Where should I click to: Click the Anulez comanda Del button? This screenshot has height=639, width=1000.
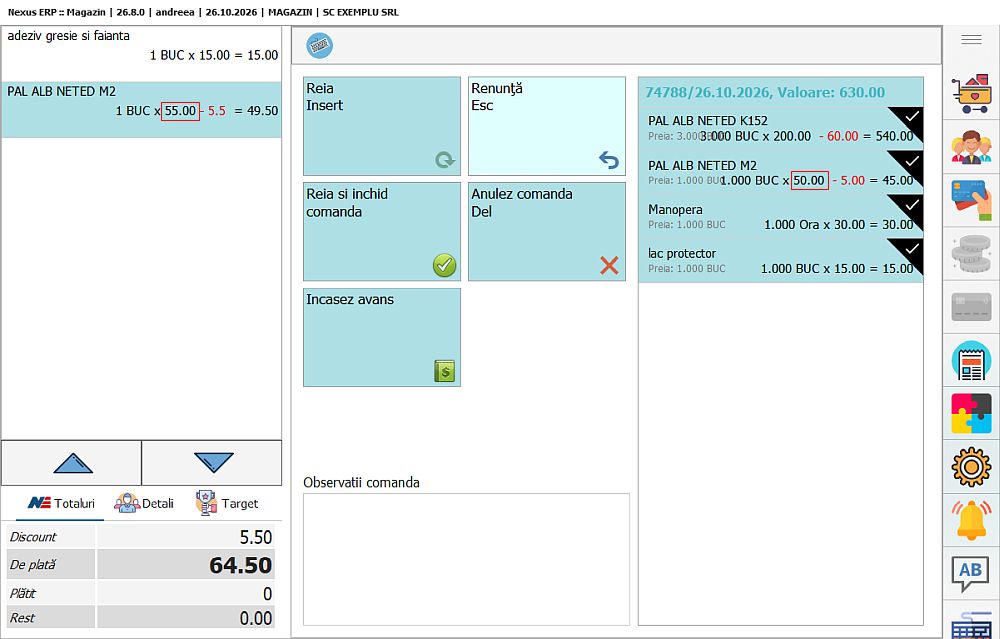[547, 231]
